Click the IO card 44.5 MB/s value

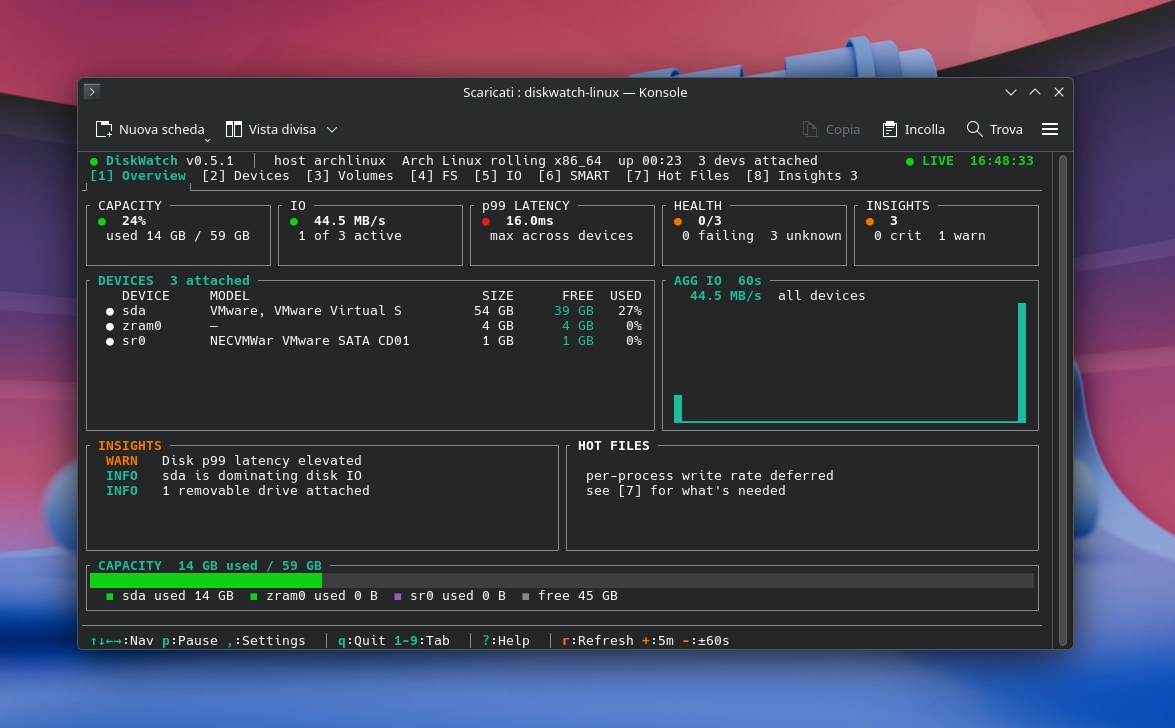[349, 220]
